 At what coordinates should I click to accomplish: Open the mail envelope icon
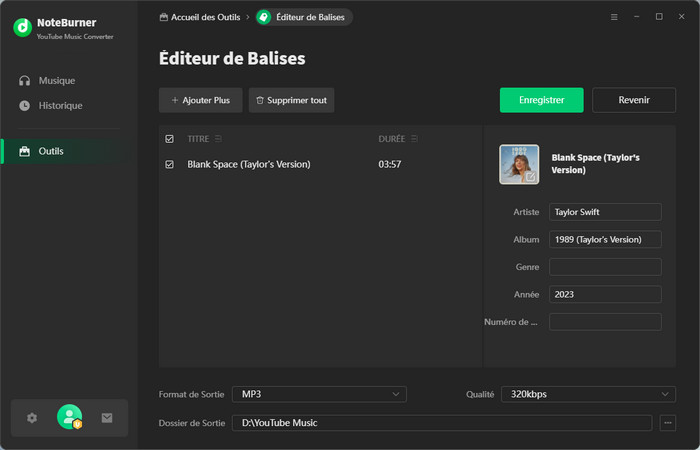(107, 418)
